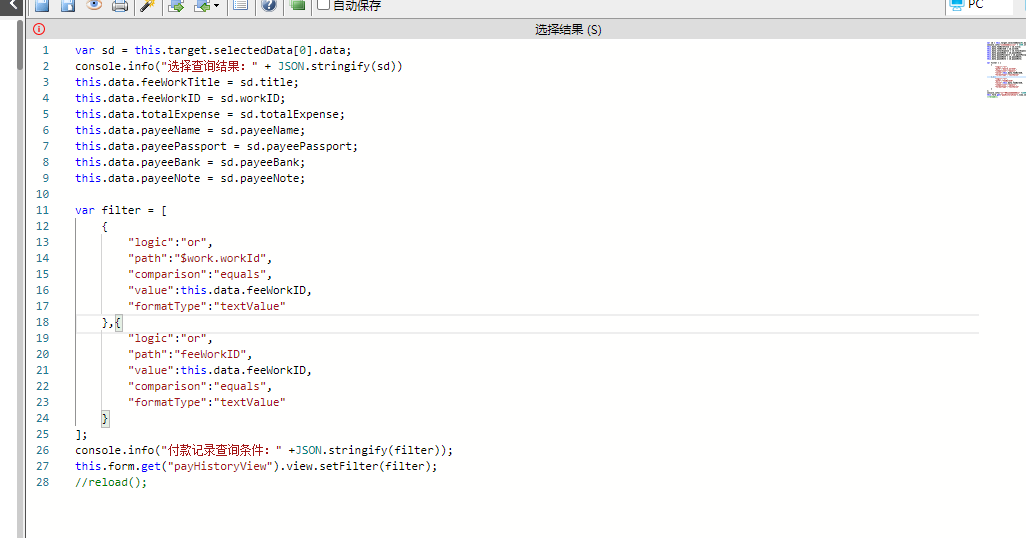This screenshot has height=538, width=1026.
Task: Open the dropdown arrow next to the import icon
Action: coord(217,6)
